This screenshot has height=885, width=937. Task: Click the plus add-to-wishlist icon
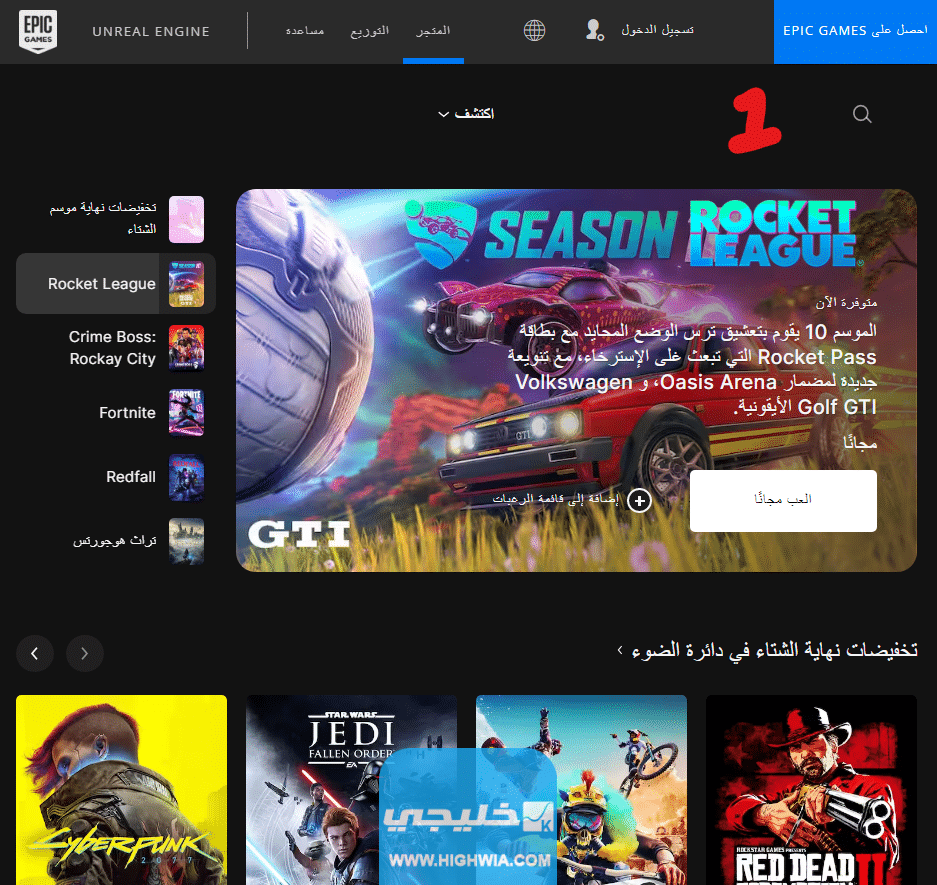tap(639, 501)
